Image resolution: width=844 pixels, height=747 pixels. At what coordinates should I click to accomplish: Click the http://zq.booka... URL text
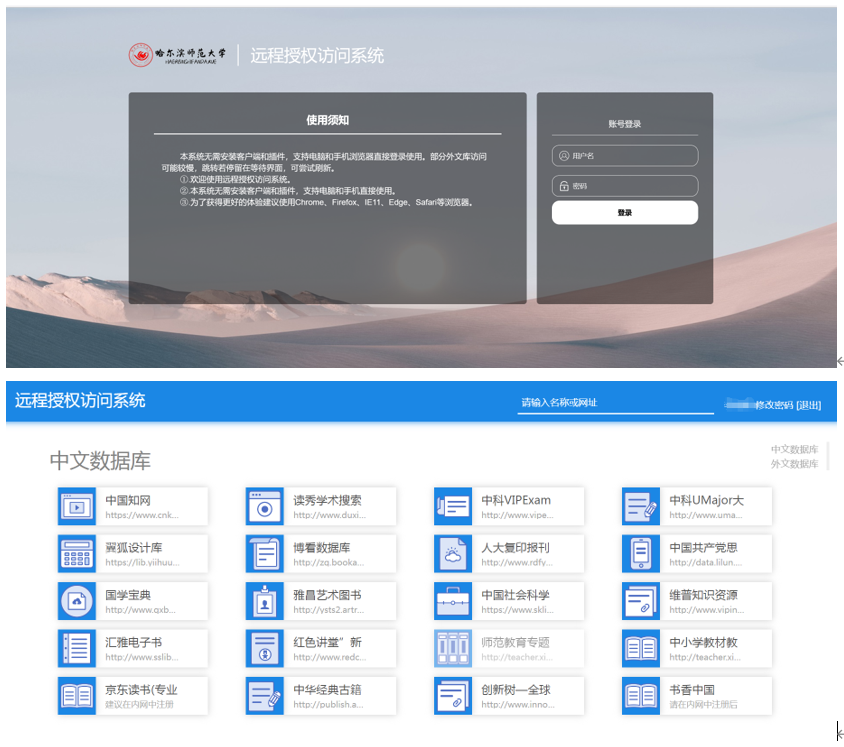pos(329,562)
